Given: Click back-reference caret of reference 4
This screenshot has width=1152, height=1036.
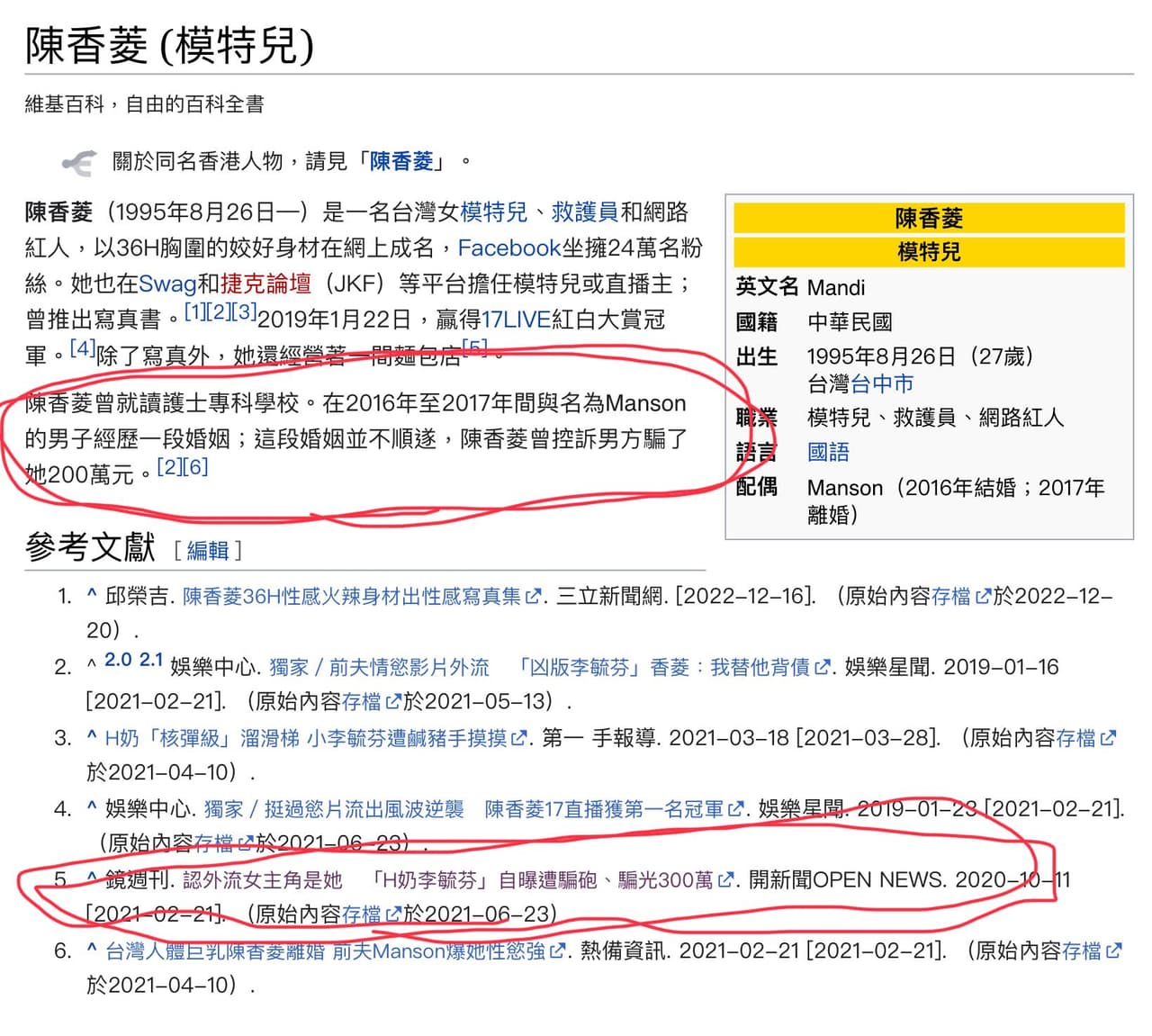Looking at the screenshot, I should click(92, 807).
